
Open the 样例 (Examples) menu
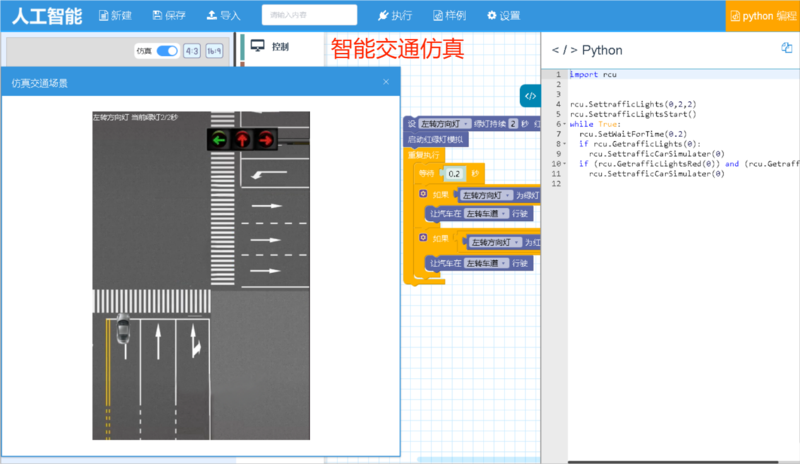449,16
